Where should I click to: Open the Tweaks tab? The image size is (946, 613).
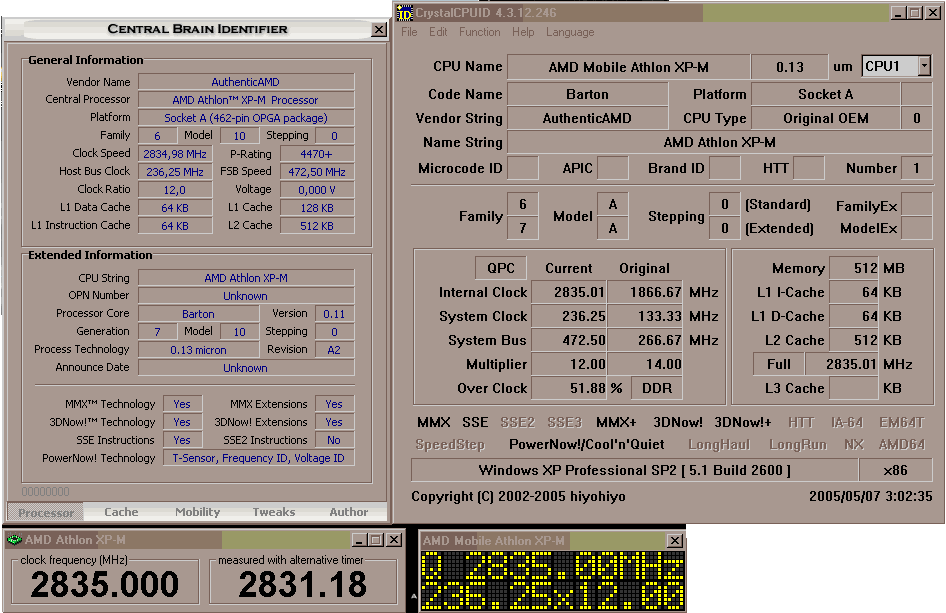point(273,512)
